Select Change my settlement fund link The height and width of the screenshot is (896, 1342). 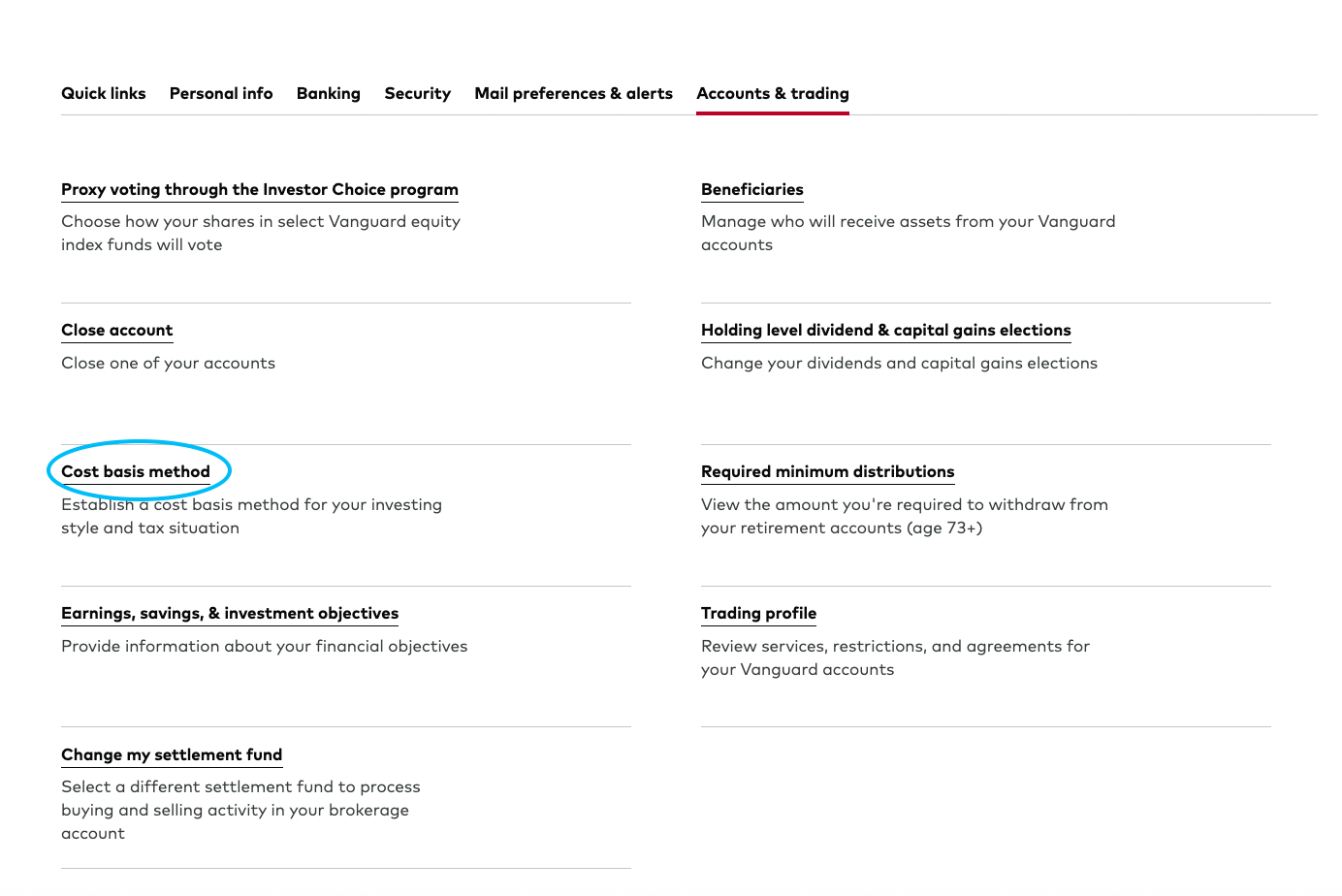coord(172,754)
